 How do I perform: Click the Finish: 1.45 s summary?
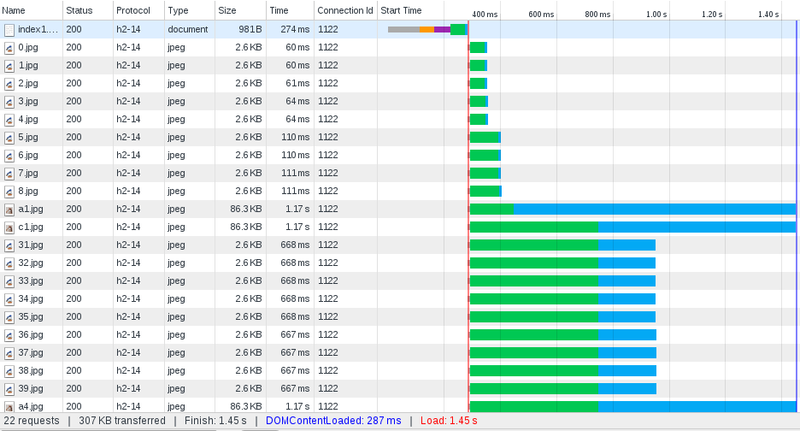click(x=215, y=421)
